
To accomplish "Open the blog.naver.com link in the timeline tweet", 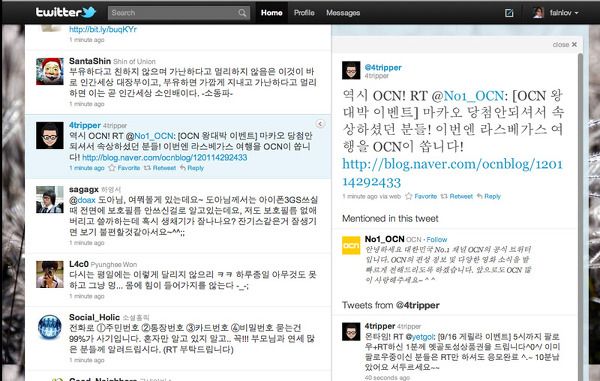I will coord(165,157).
